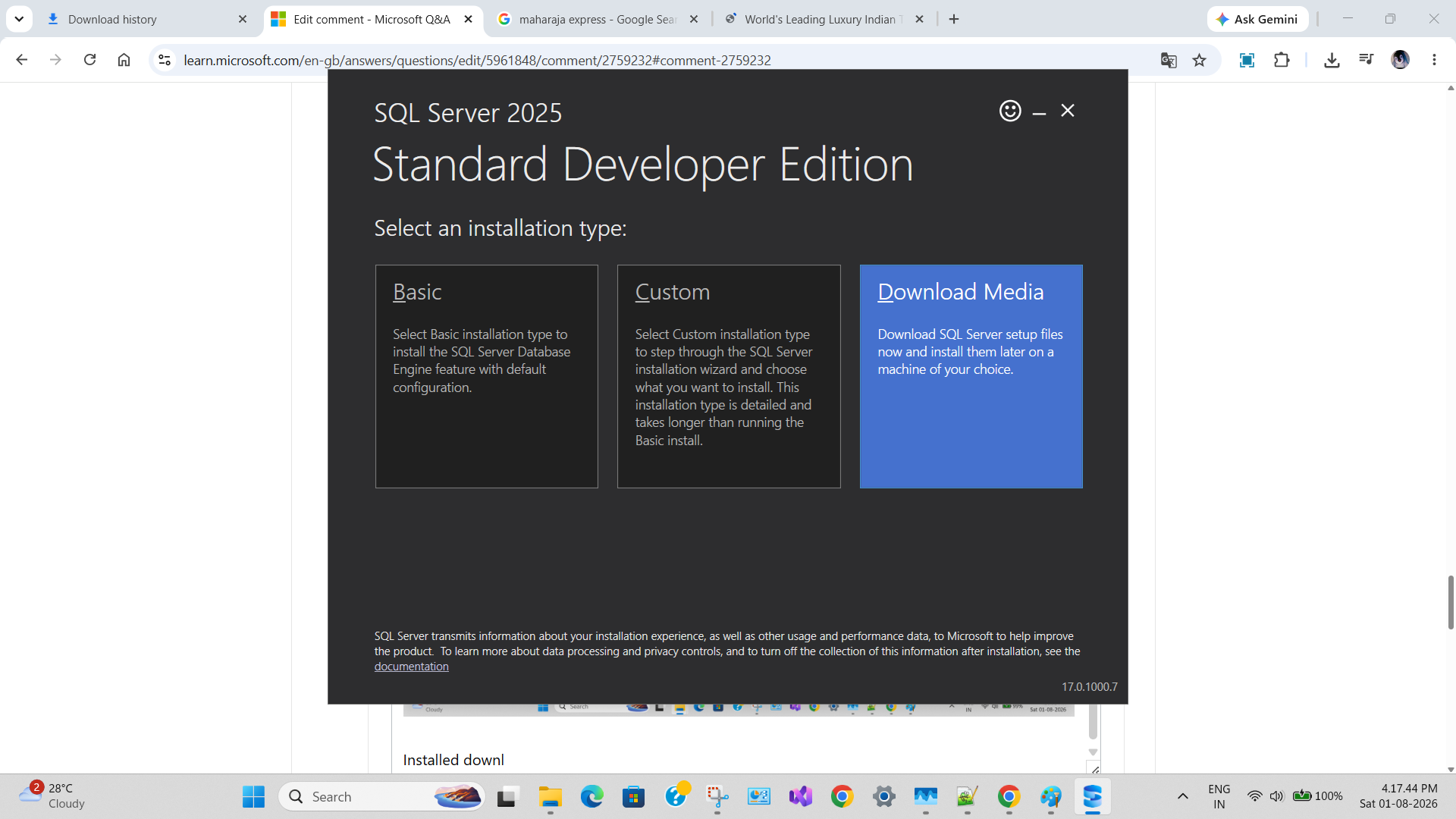Open the Chrome three-dot menu
Image resolution: width=1456 pixels, height=819 pixels.
click(x=1434, y=60)
